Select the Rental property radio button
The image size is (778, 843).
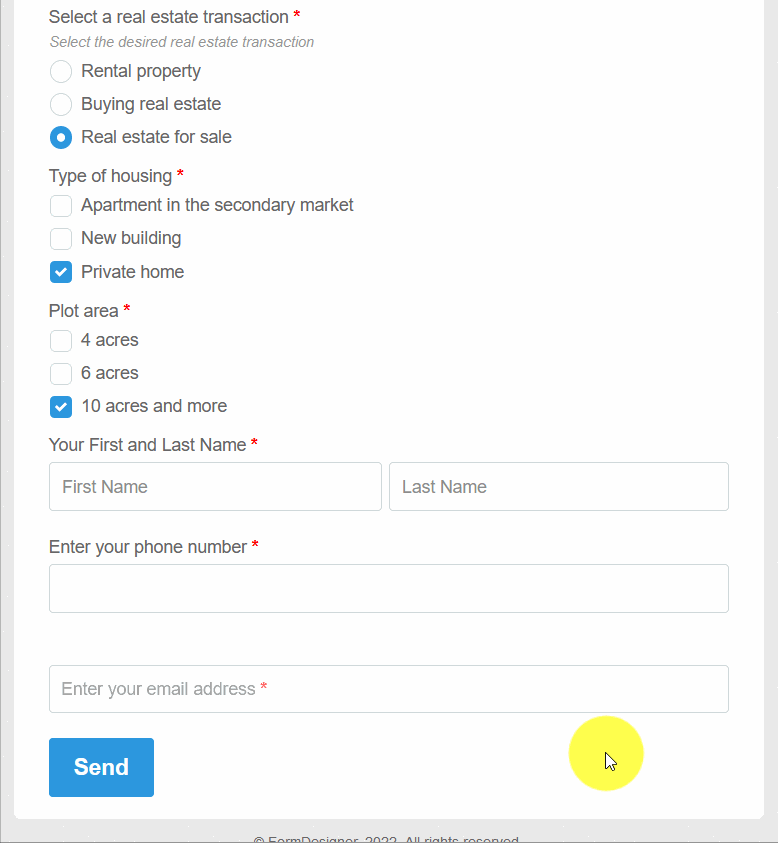61,71
